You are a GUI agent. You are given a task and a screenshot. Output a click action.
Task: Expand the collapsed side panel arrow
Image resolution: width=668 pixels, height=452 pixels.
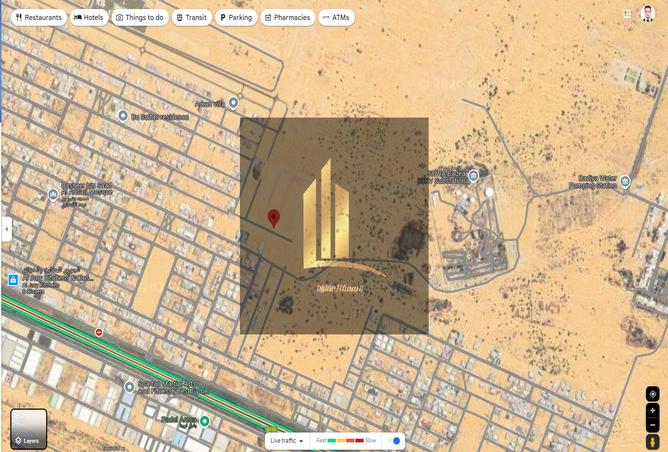coord(6,229)
